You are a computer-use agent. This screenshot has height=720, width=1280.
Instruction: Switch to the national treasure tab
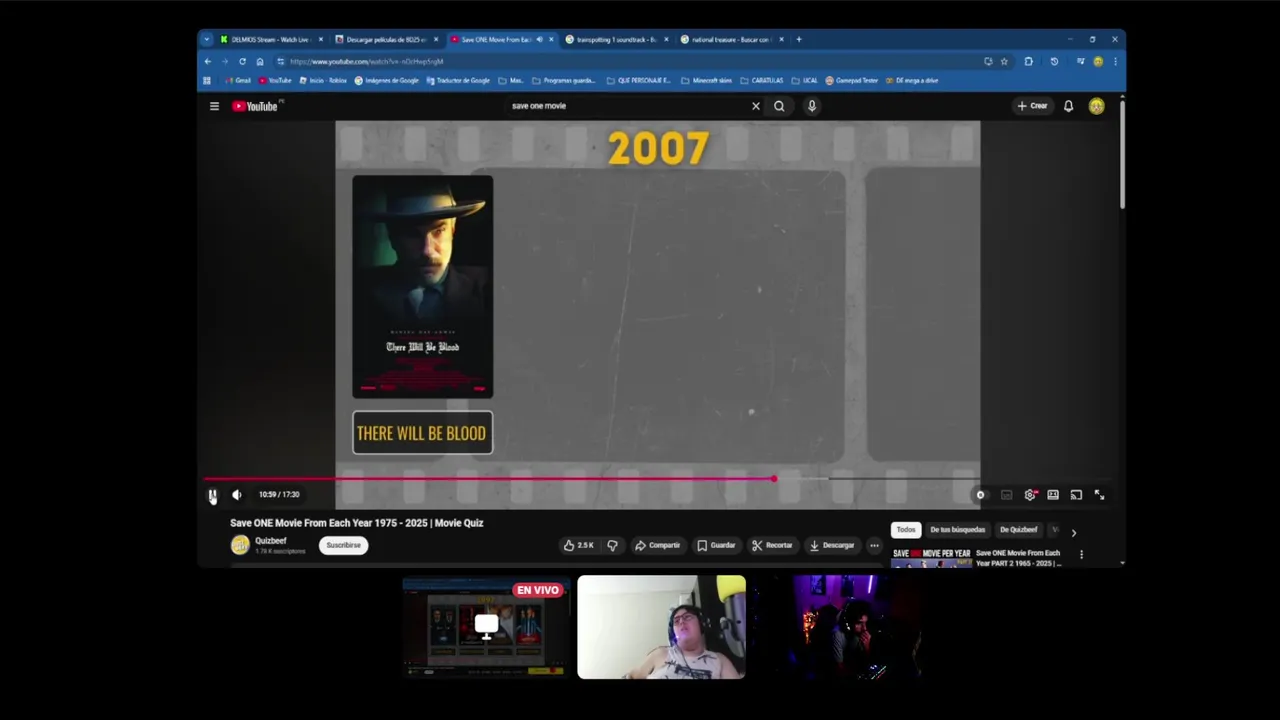(731, 40)
